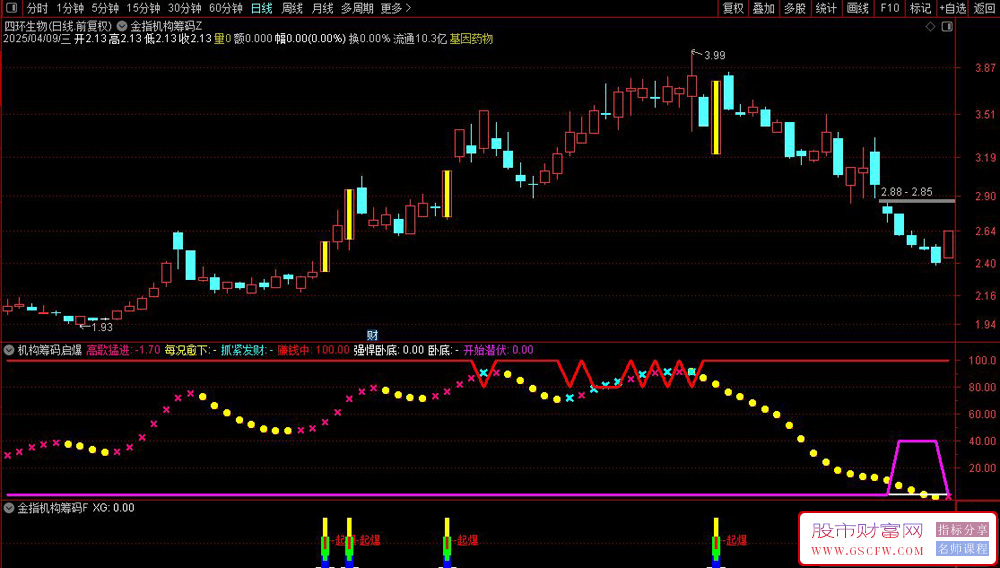Open the 更多 periods chevron

click(395, 8)
